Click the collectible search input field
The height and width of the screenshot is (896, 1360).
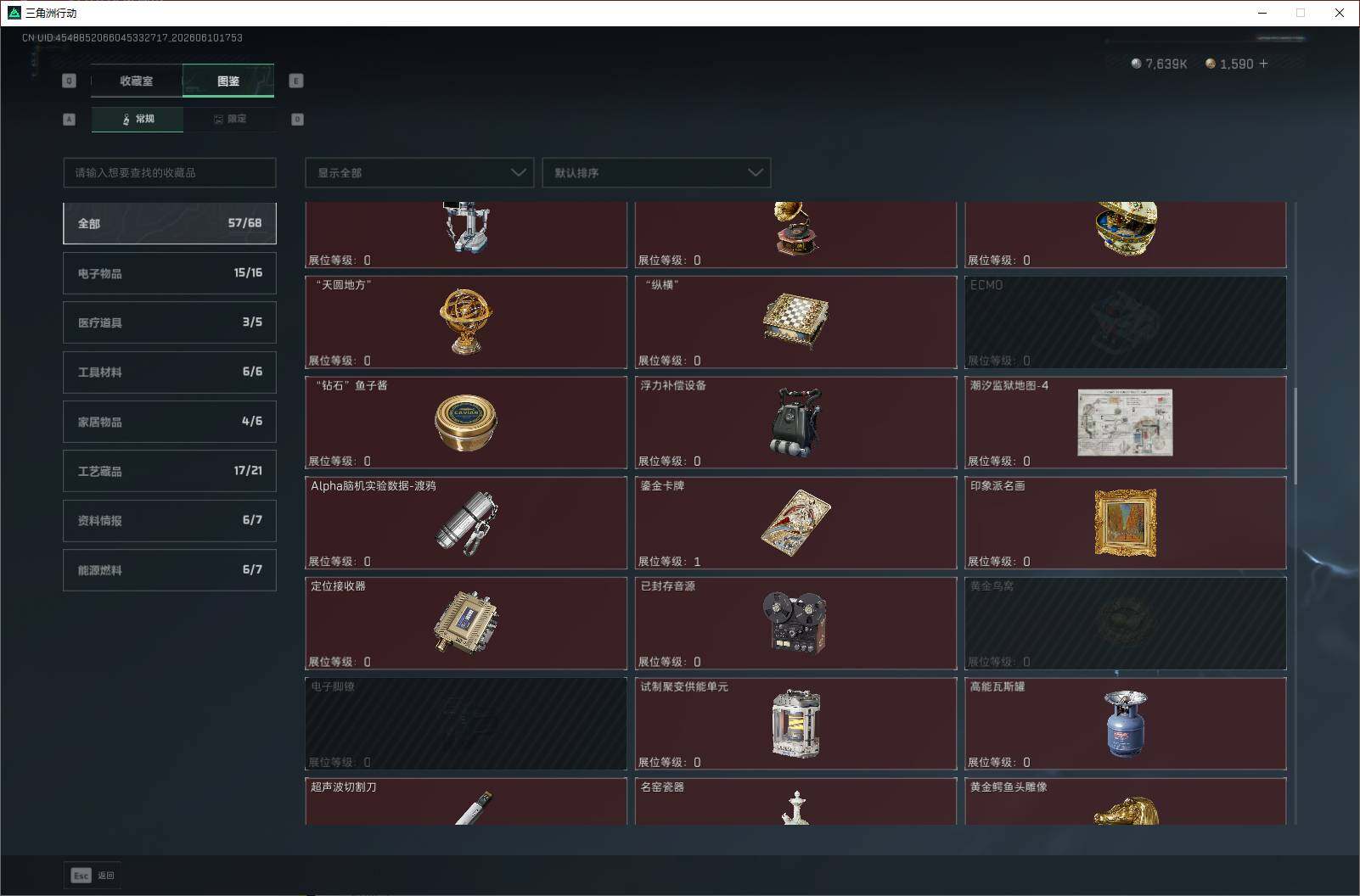[x=170, y=172]
